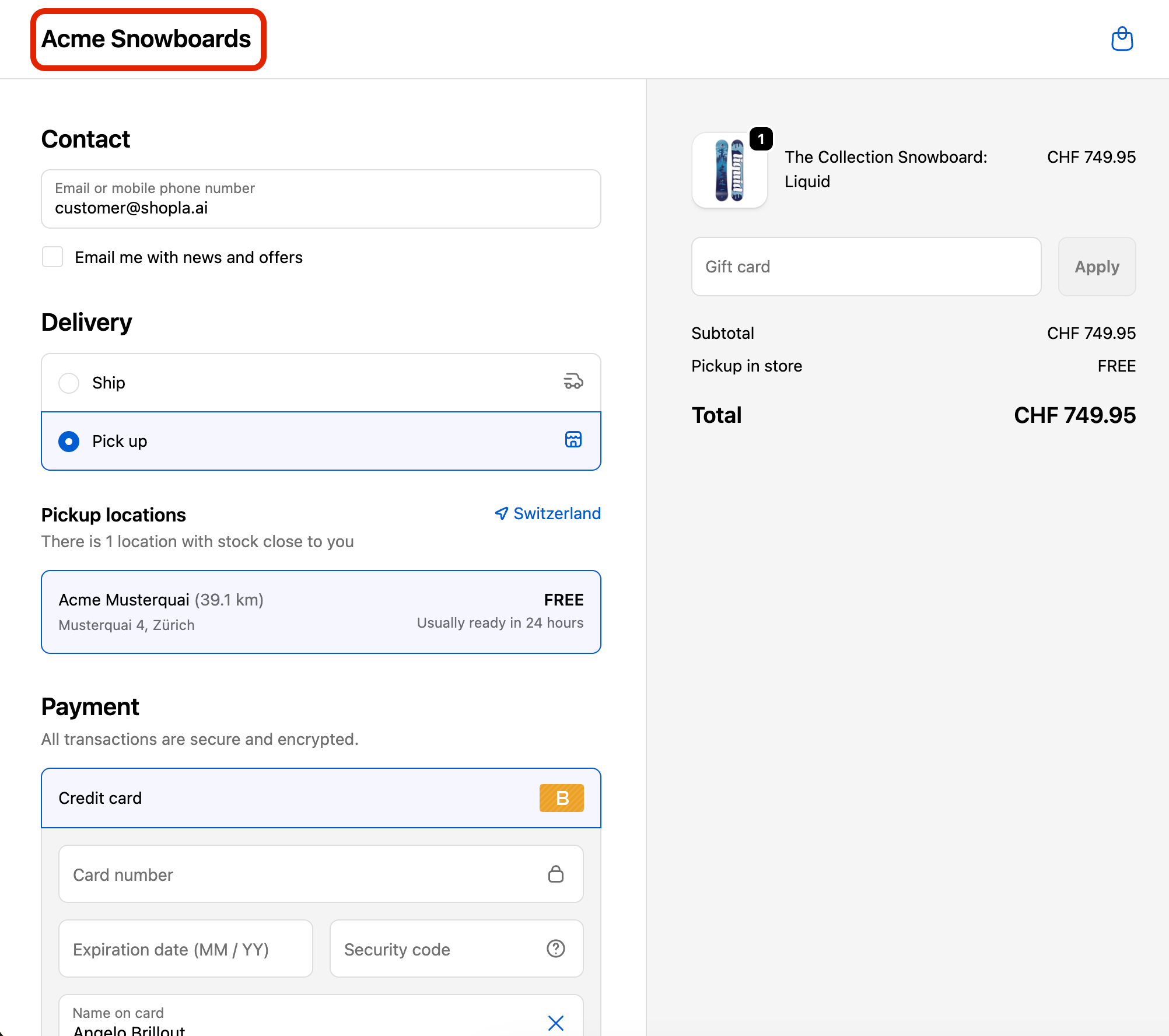
Task: Open the security code help icon
Action: [x=555, y=949]
